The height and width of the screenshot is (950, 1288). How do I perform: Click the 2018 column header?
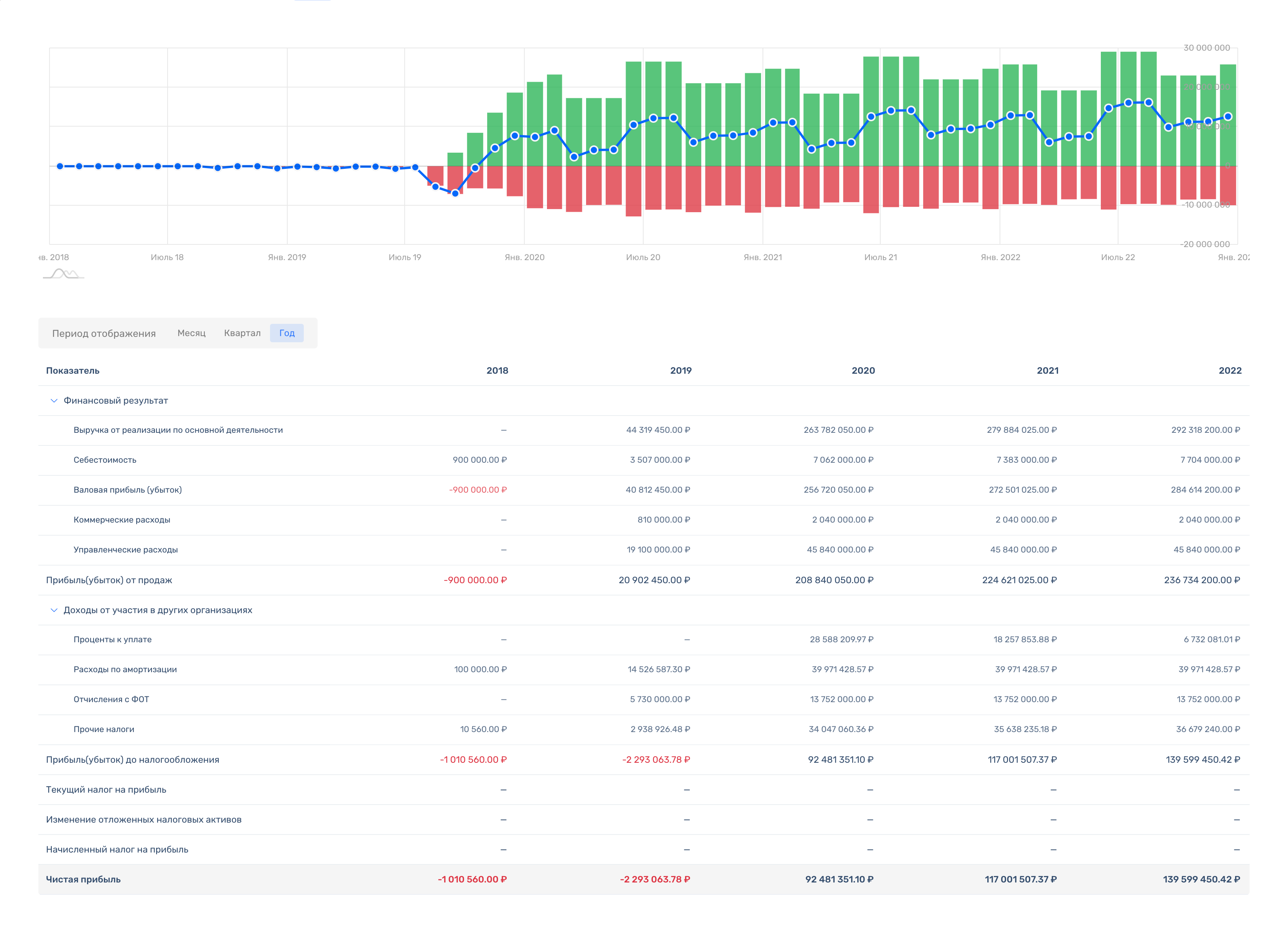[497, 371]
